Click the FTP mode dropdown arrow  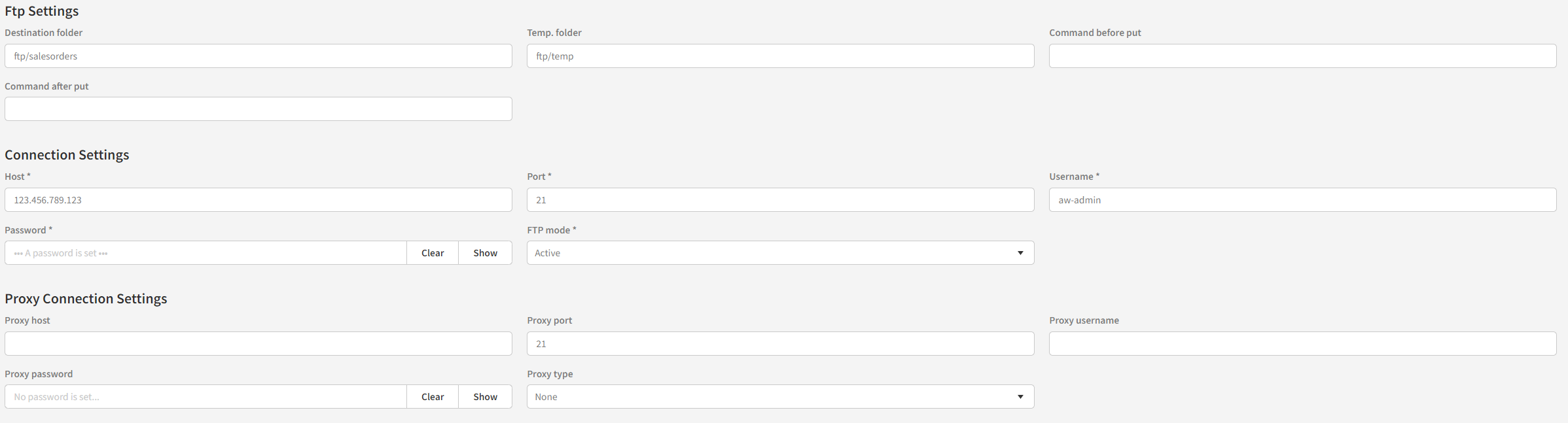pos(1020,253)
